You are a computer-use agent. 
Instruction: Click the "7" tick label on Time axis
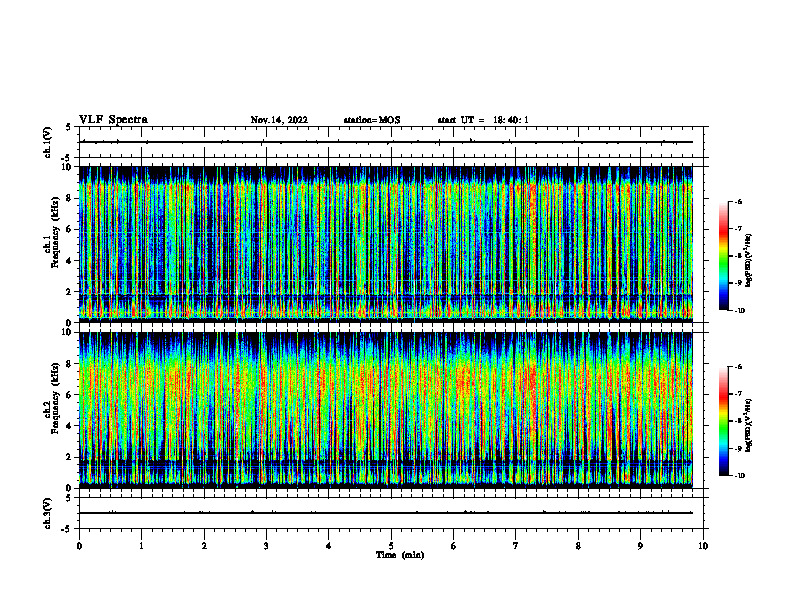(516, 546)
